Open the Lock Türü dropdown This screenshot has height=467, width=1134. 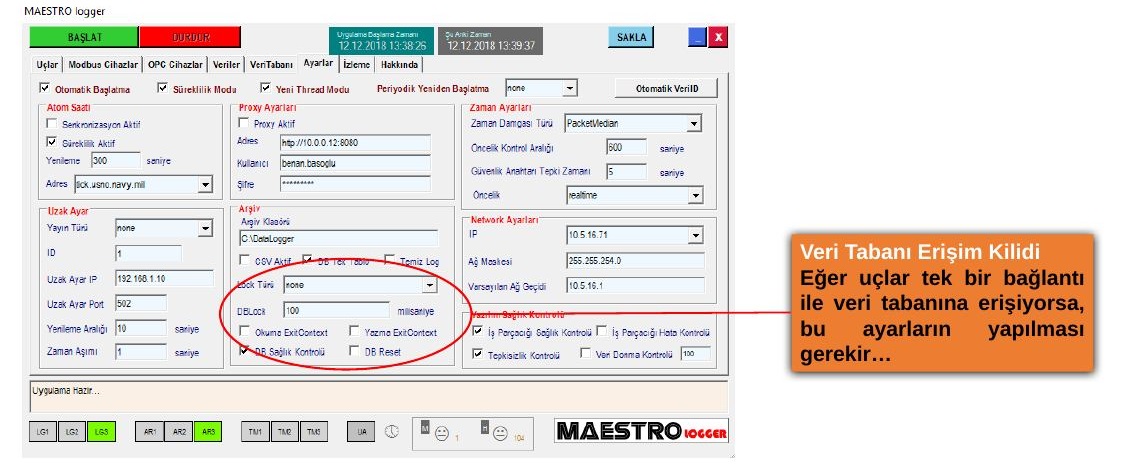coord(360,285)
